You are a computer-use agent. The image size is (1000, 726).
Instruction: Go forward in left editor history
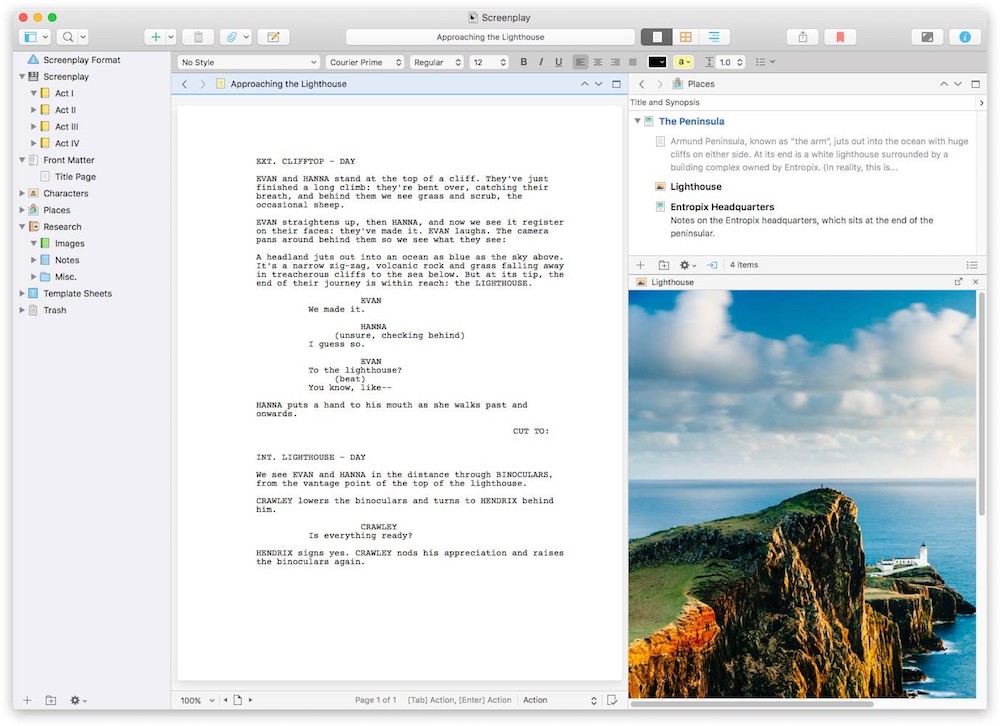coord(203,84)
